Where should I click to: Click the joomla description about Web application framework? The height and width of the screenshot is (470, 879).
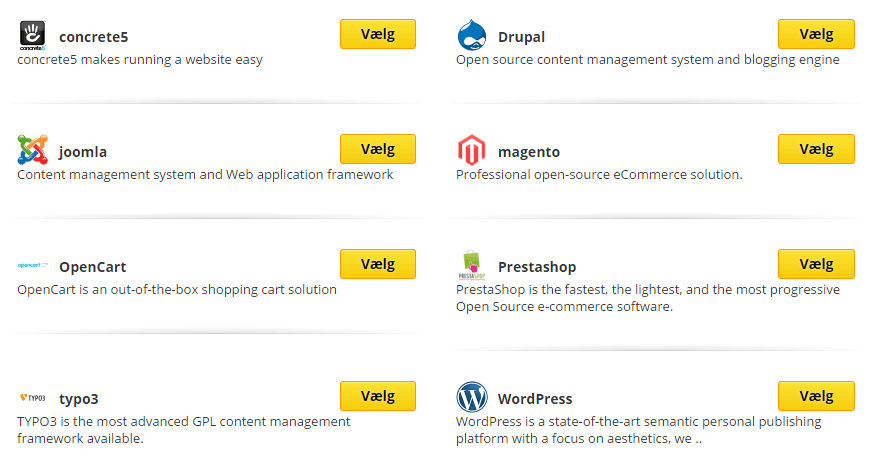tap(205, 175)
